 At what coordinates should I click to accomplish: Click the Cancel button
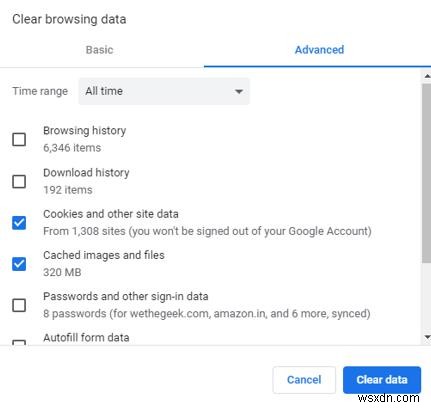[304, 380]
